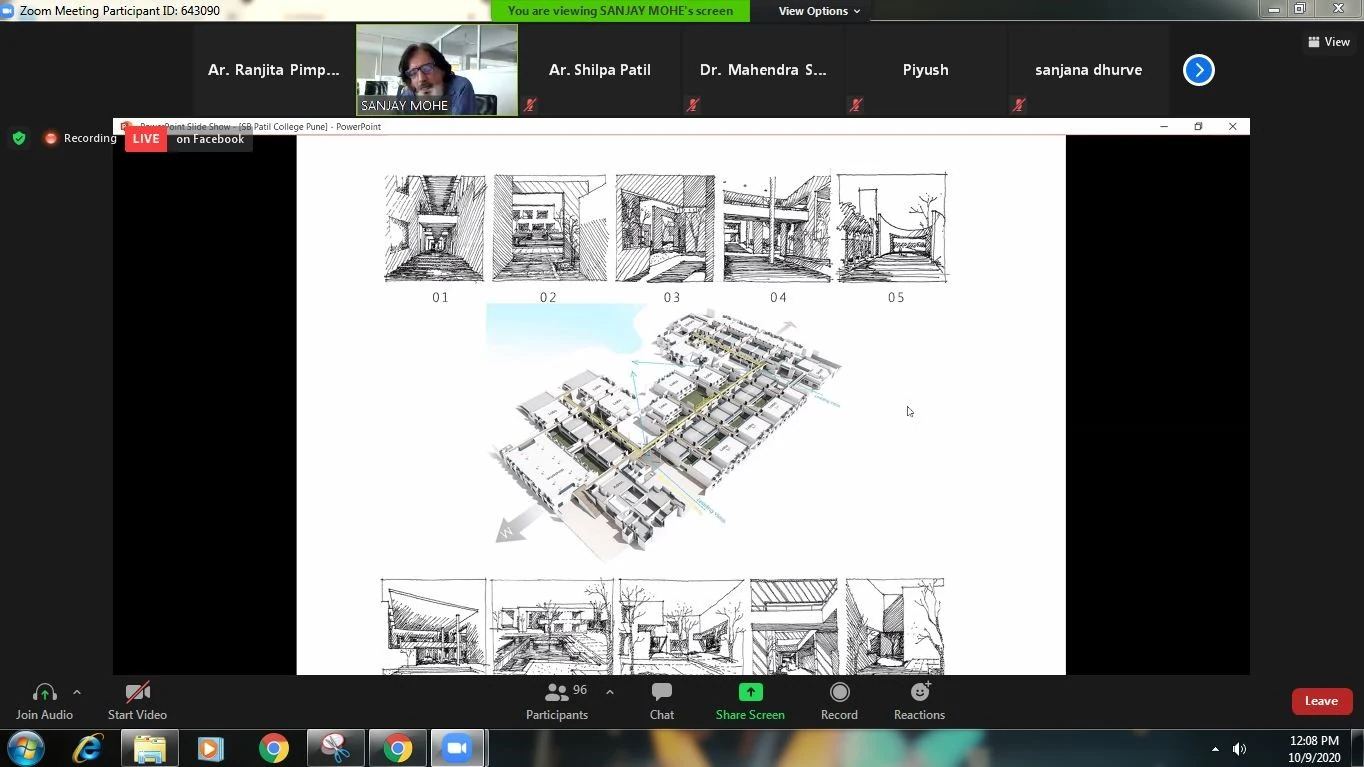
Task: Click muted mic icon on Ar. Shilpa Patil tile
Action: 530,105
